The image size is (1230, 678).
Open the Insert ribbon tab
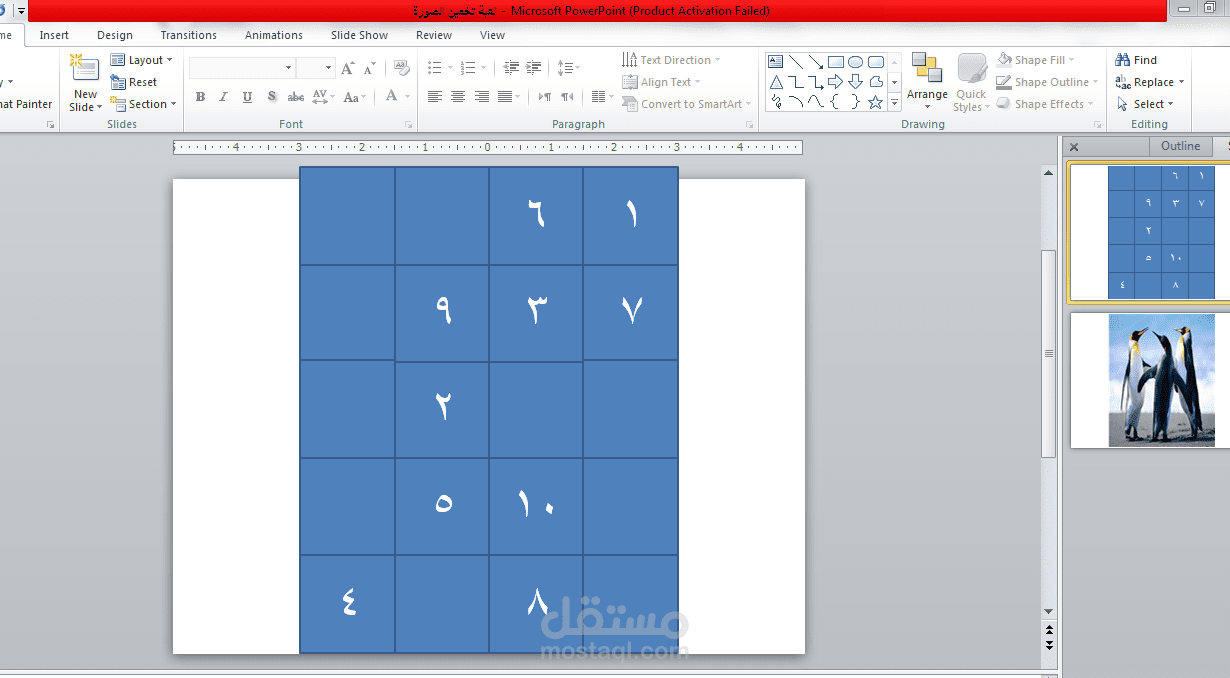tap(54, 35)
